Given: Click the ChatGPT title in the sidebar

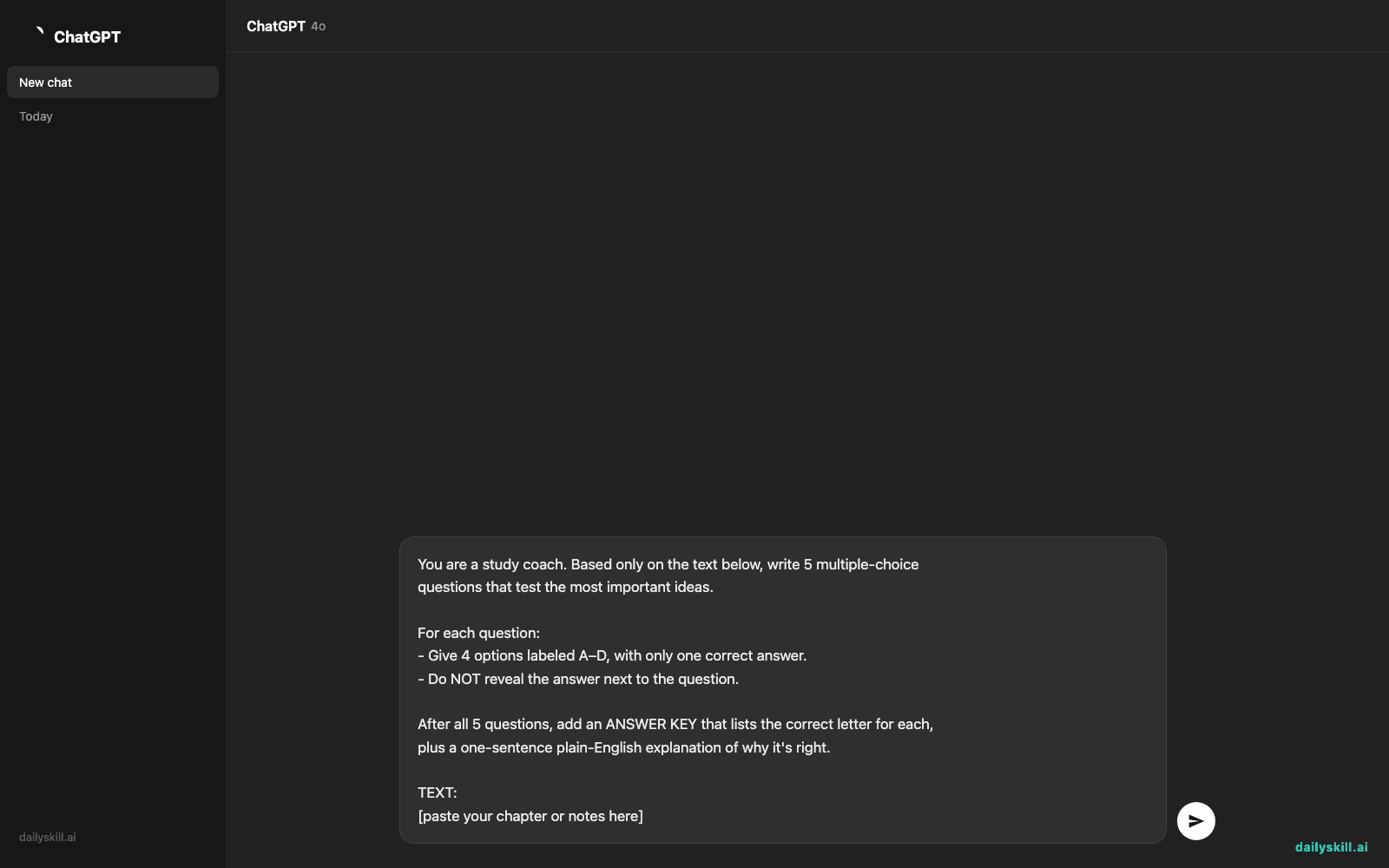Looking at the screenshot, I should tap(87, 36).
